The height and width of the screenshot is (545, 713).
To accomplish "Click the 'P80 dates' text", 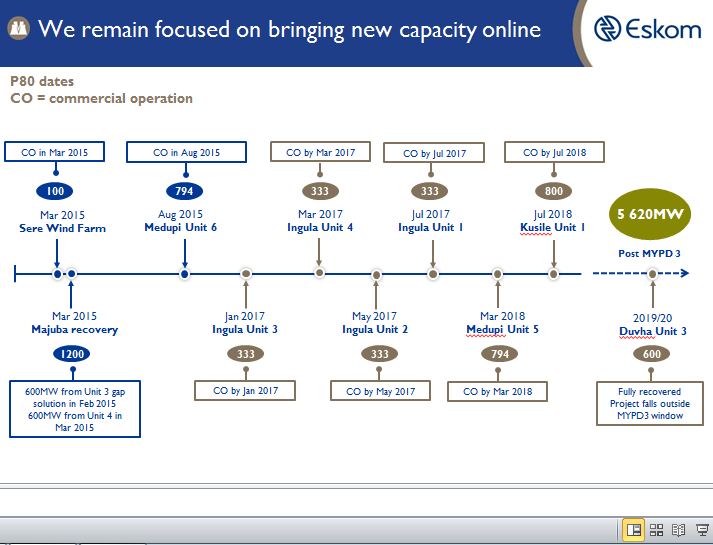I will tap(42, 81).
